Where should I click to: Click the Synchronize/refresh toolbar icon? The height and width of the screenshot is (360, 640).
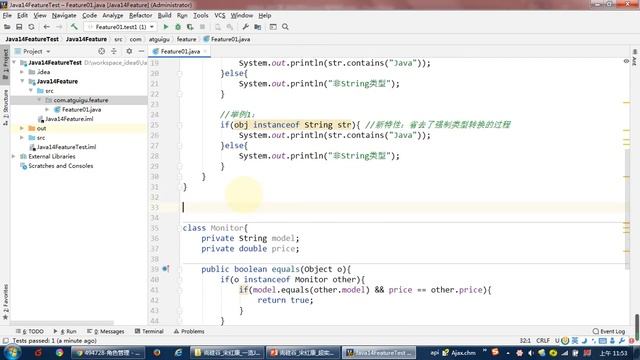31,27
